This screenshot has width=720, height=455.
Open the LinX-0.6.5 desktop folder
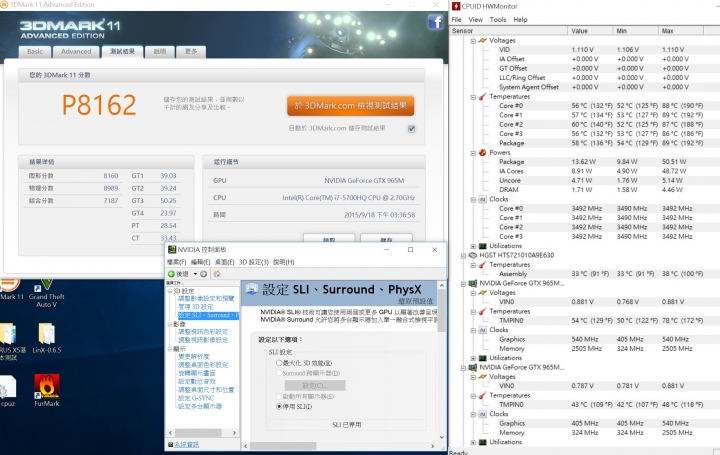(46, 338)
